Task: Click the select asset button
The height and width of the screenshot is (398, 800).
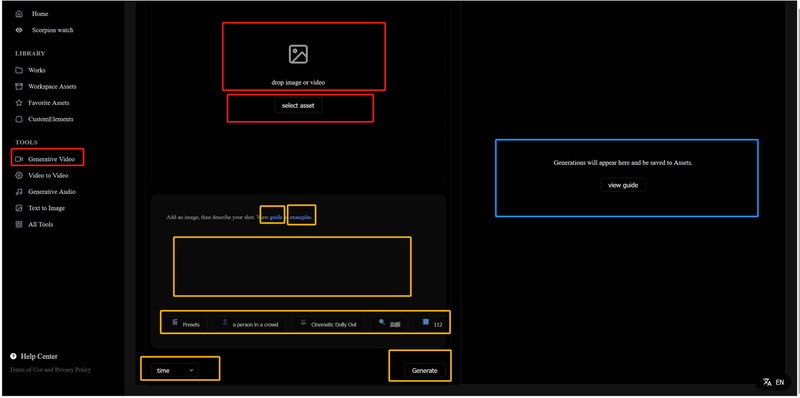Action: point(298,106)
